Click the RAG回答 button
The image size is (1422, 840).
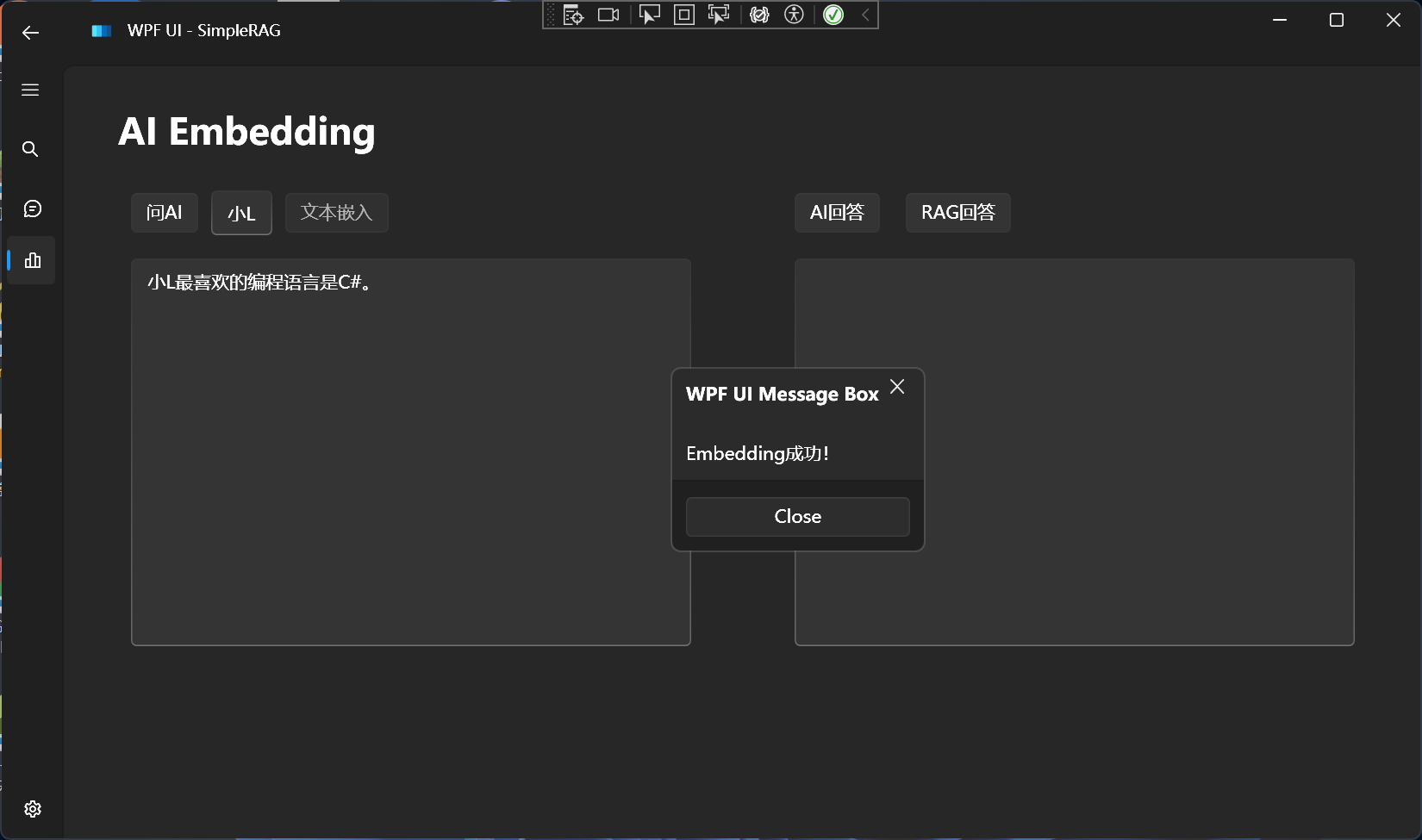958,213
